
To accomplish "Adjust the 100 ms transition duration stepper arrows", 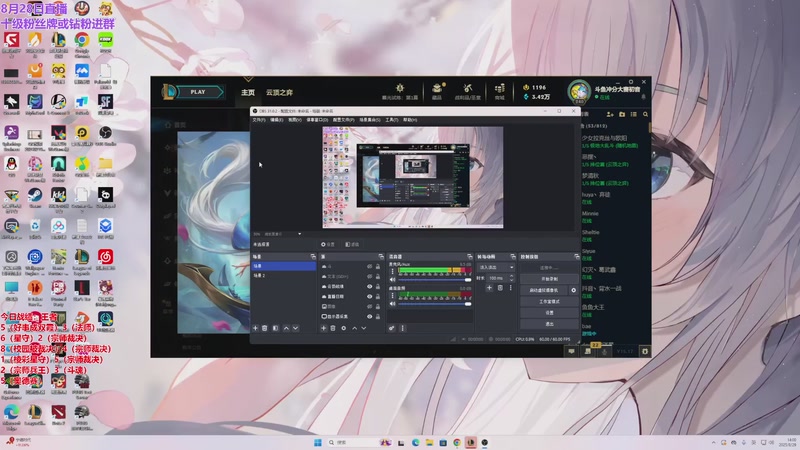I will [511, 278].
